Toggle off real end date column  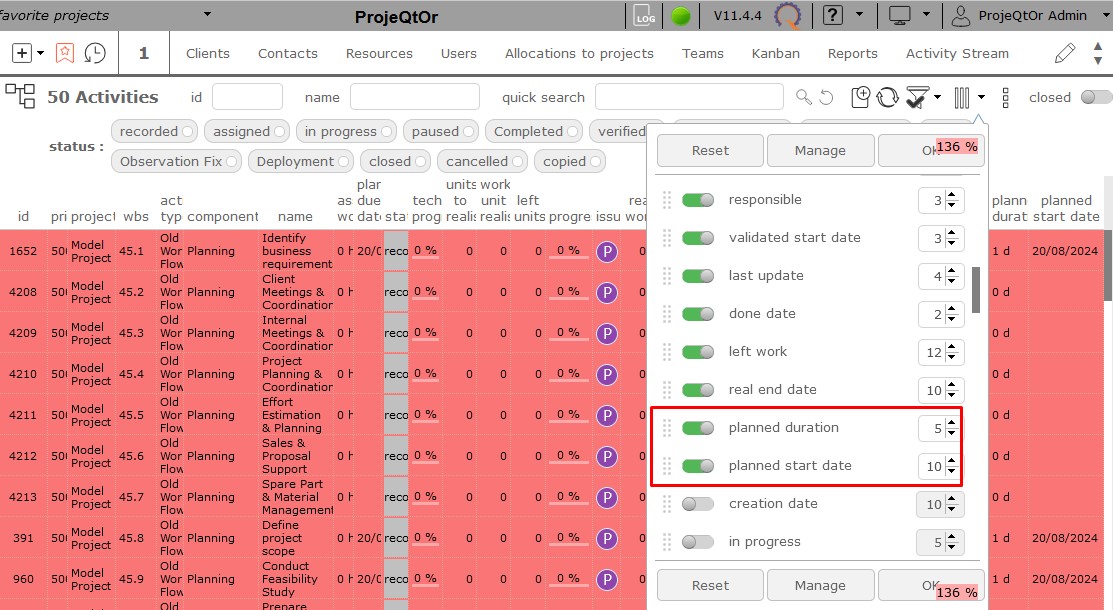click(x=698, y=390)
